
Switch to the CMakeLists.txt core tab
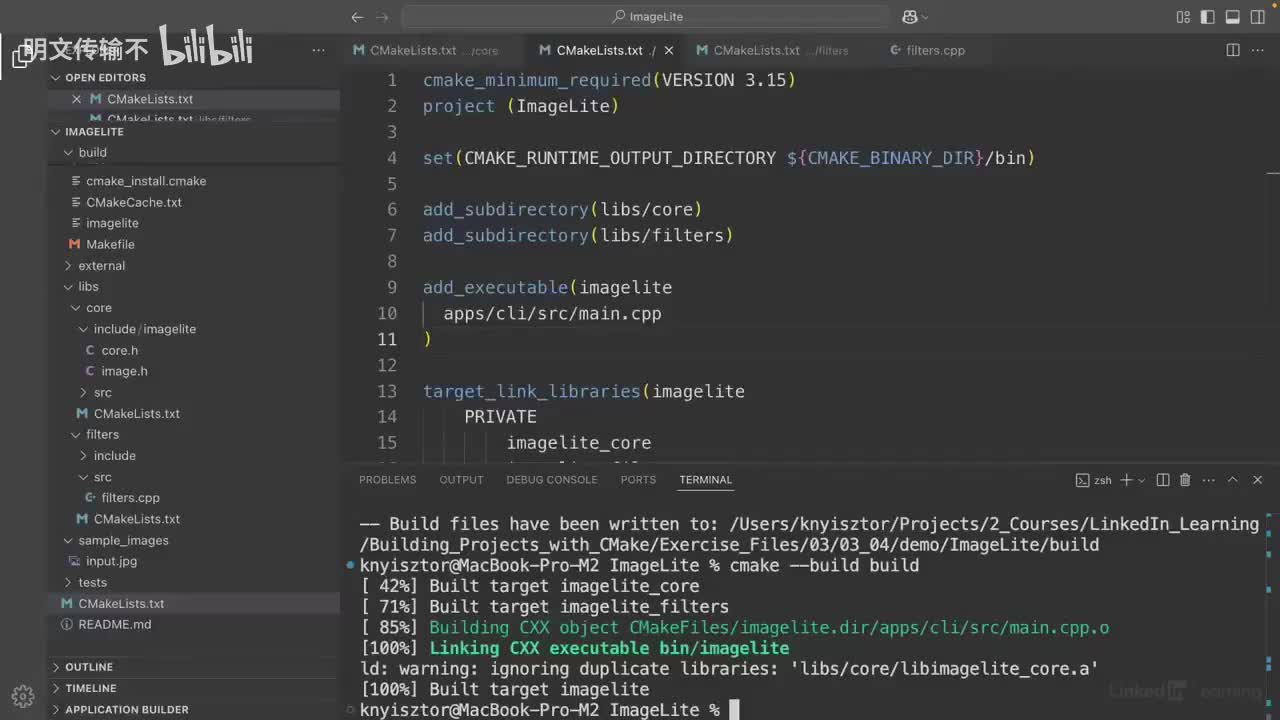pyautogui.click(x=426, y=50)
